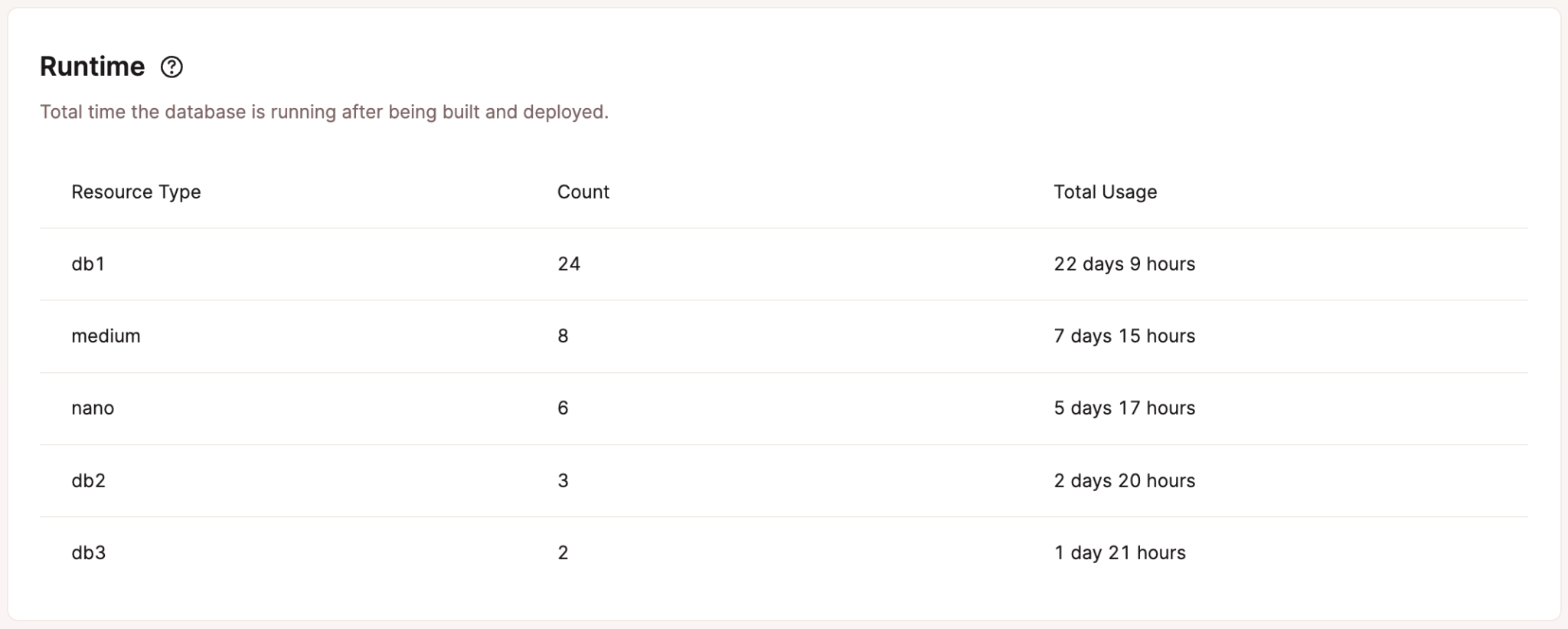Click the Count column header
The width and height of the screenshot is (1568, 629).
pos(583,192)
